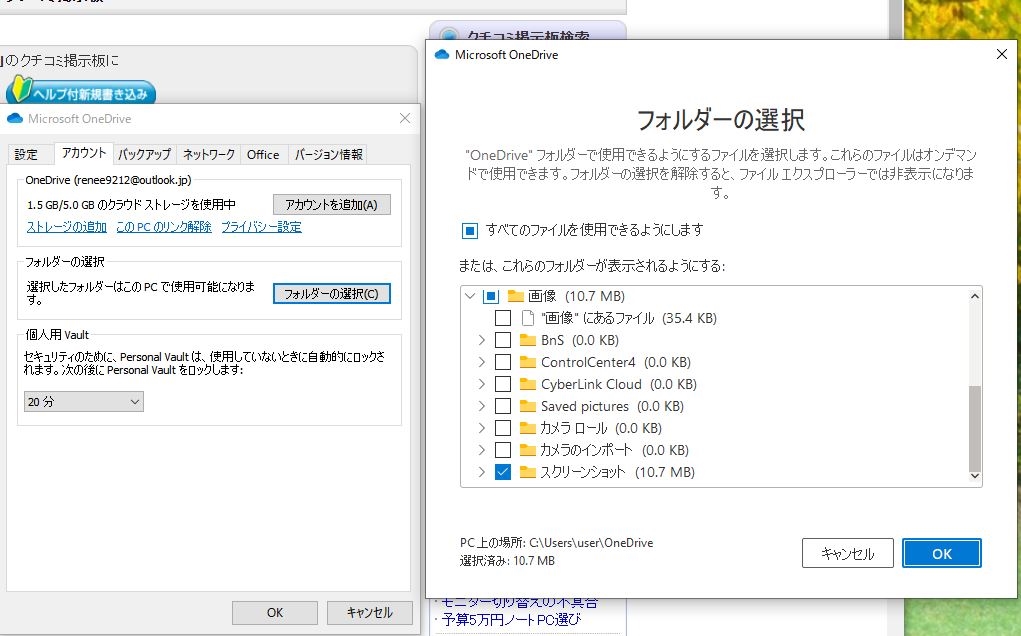Click the カメラ ロール folder icon

pyautogui.click(x=527, y=428)
